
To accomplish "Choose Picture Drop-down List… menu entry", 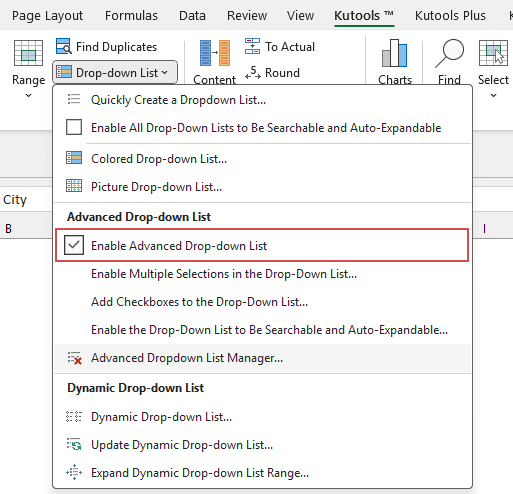I will [263, 187].
